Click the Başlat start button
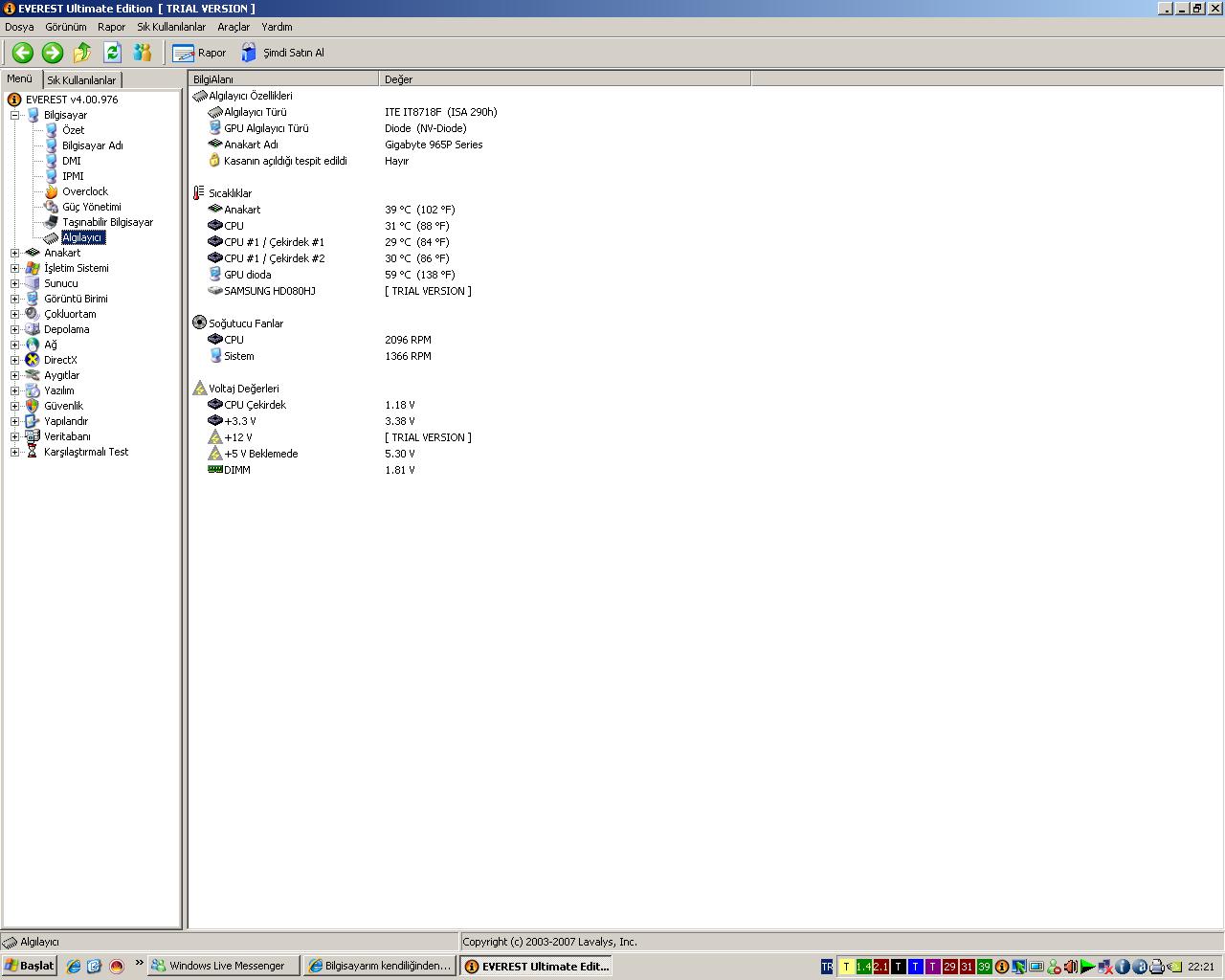 (30, 966)
